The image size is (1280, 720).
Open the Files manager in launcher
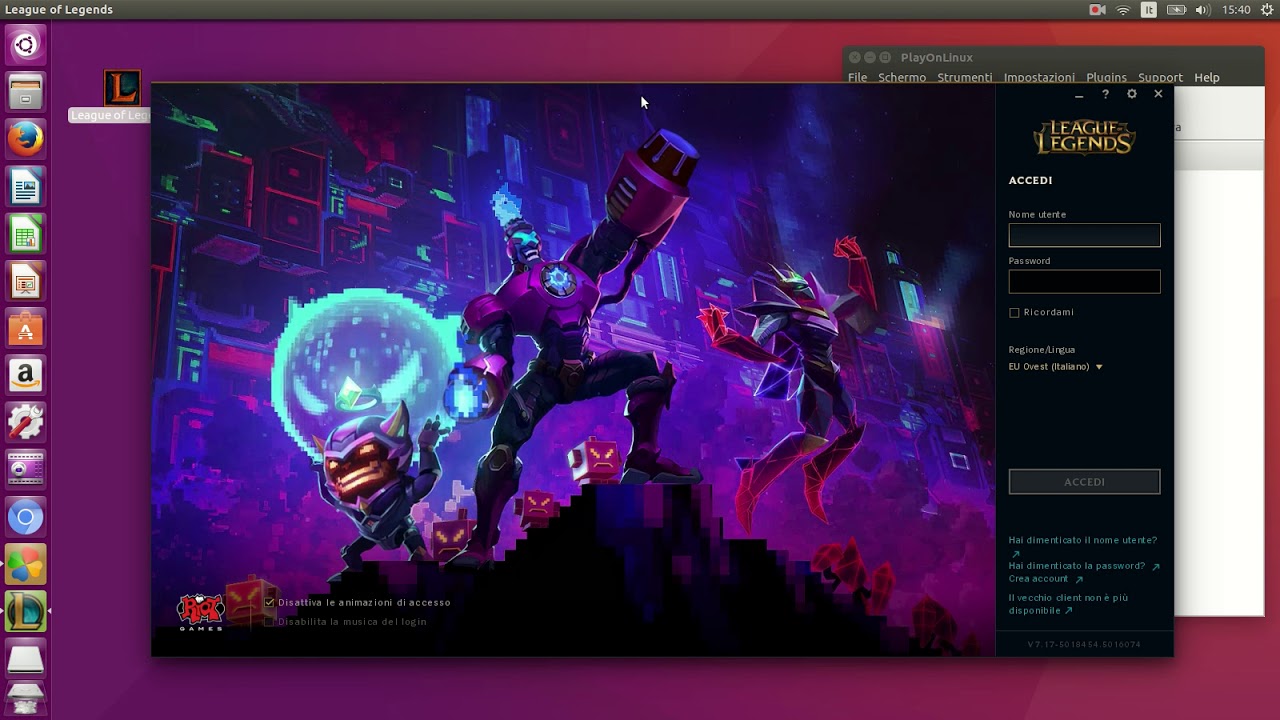click(25, 92)
